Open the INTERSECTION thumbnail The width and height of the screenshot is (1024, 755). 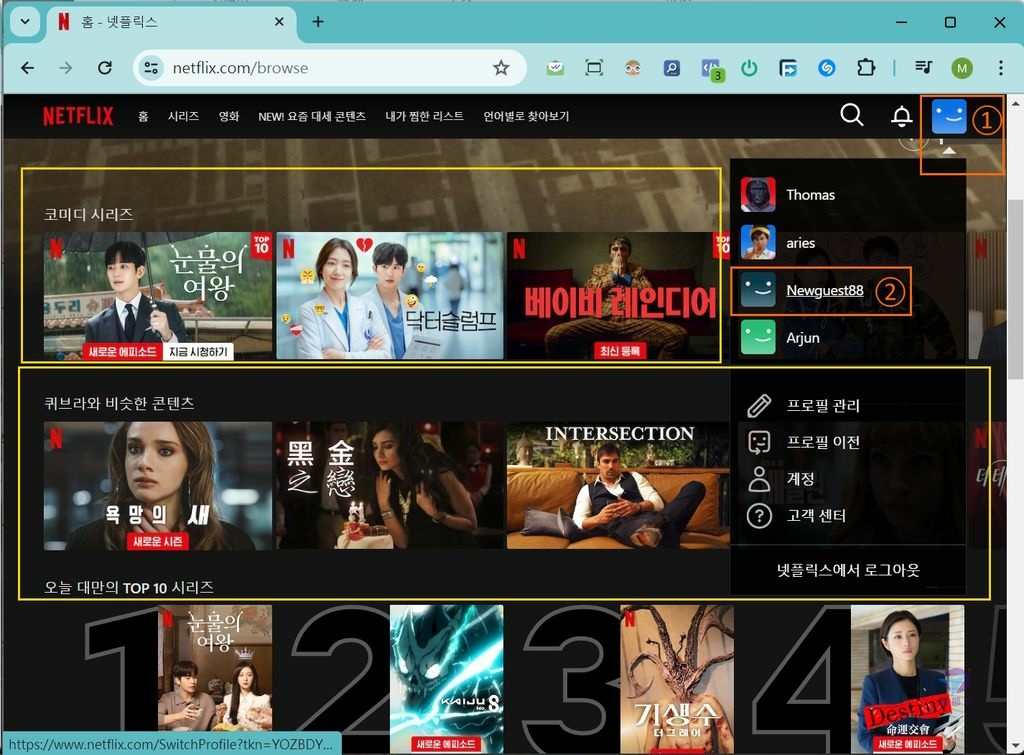tap(618, 485)
